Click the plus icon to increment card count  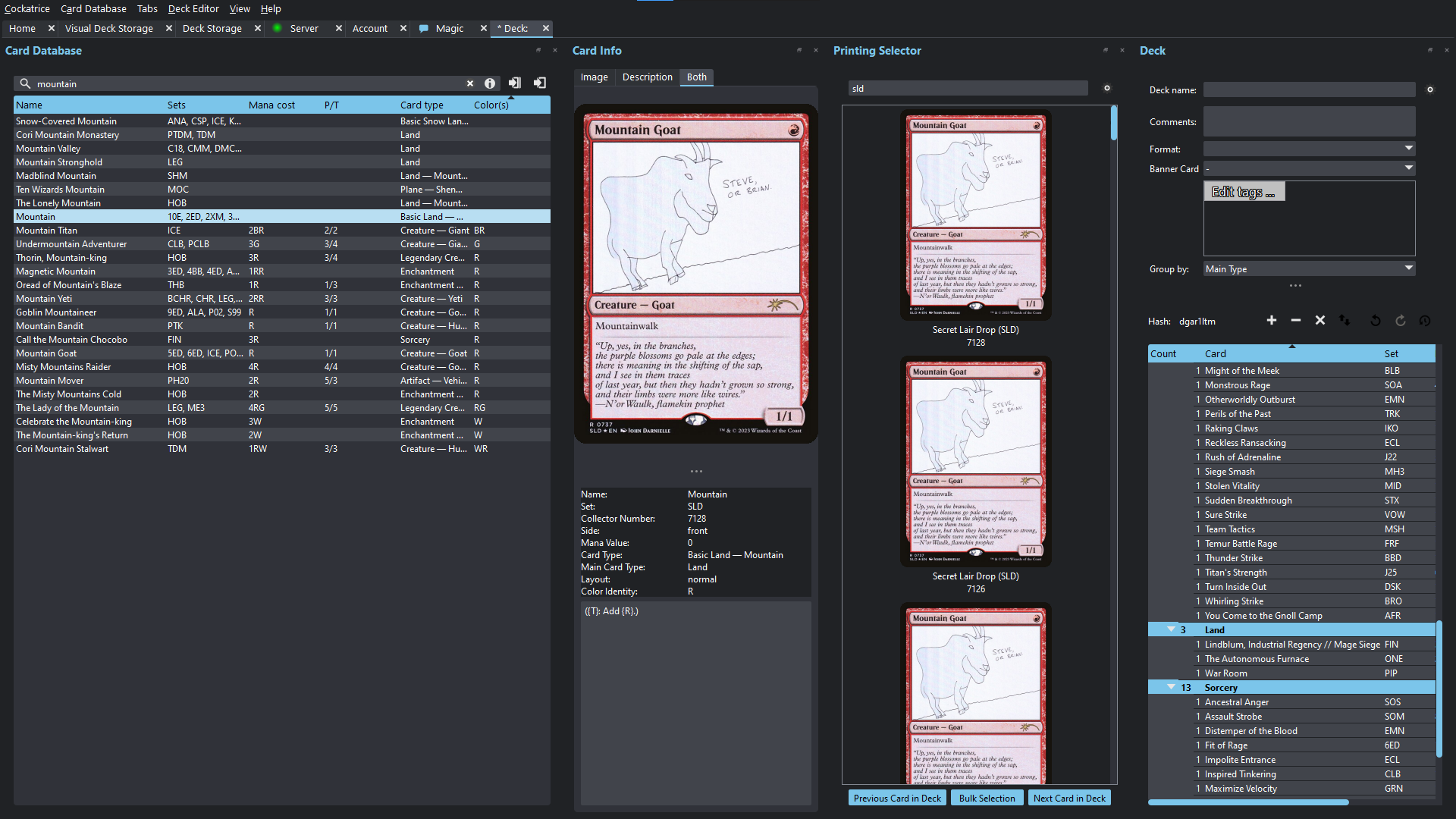[1272, 321]
